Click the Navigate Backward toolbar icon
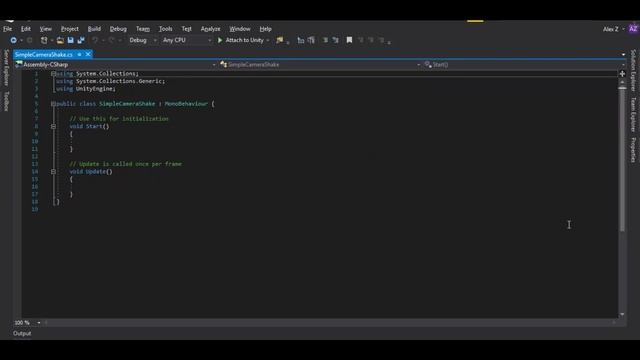Image resolution: width=640 pixels, height=360 pixels. click(13, 40)
